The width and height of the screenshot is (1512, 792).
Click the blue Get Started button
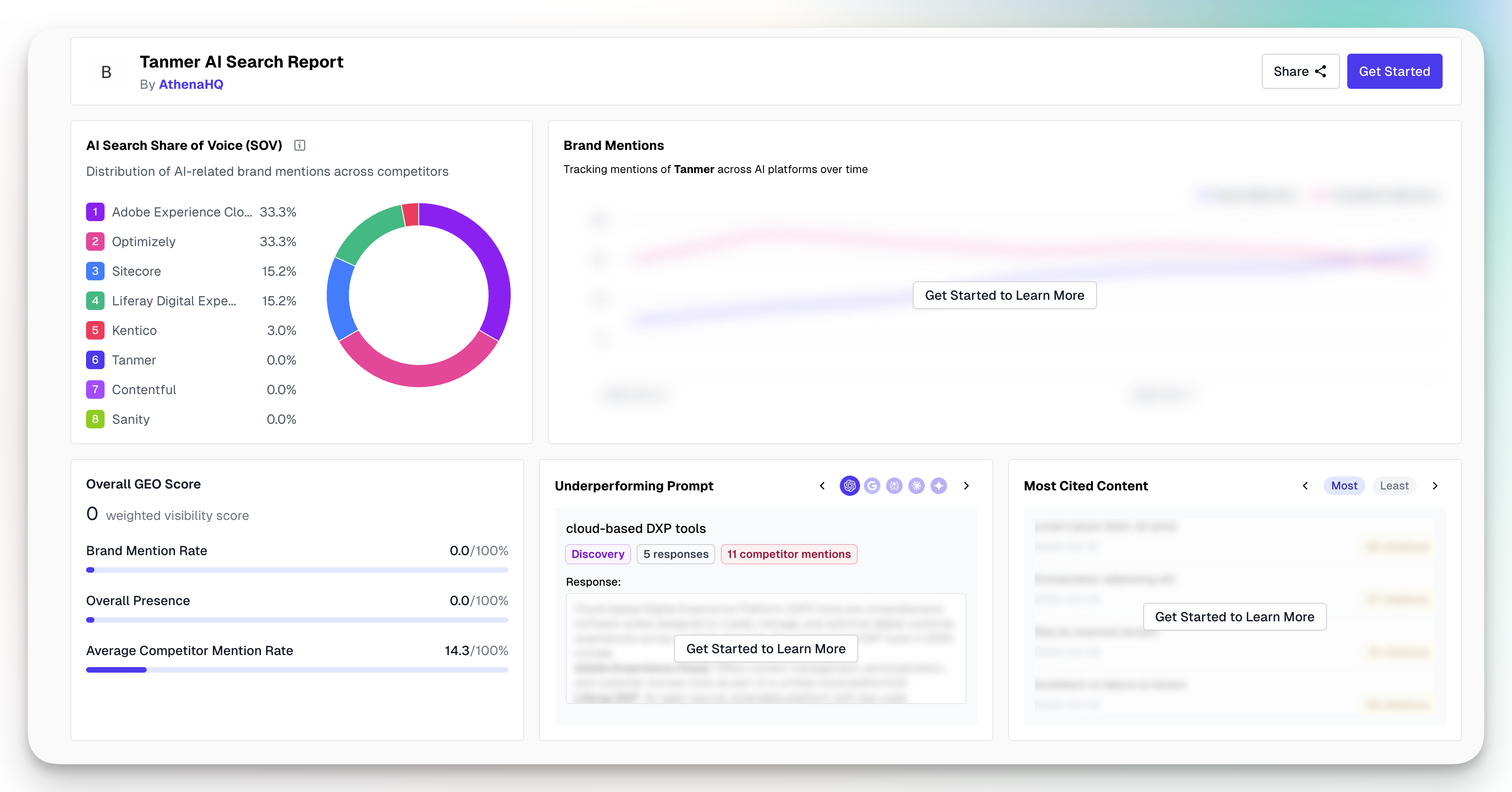pos(1394,71)
